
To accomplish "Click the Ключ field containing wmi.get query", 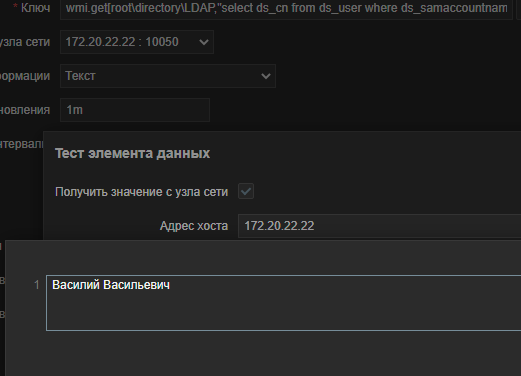I will pos(286,9).
